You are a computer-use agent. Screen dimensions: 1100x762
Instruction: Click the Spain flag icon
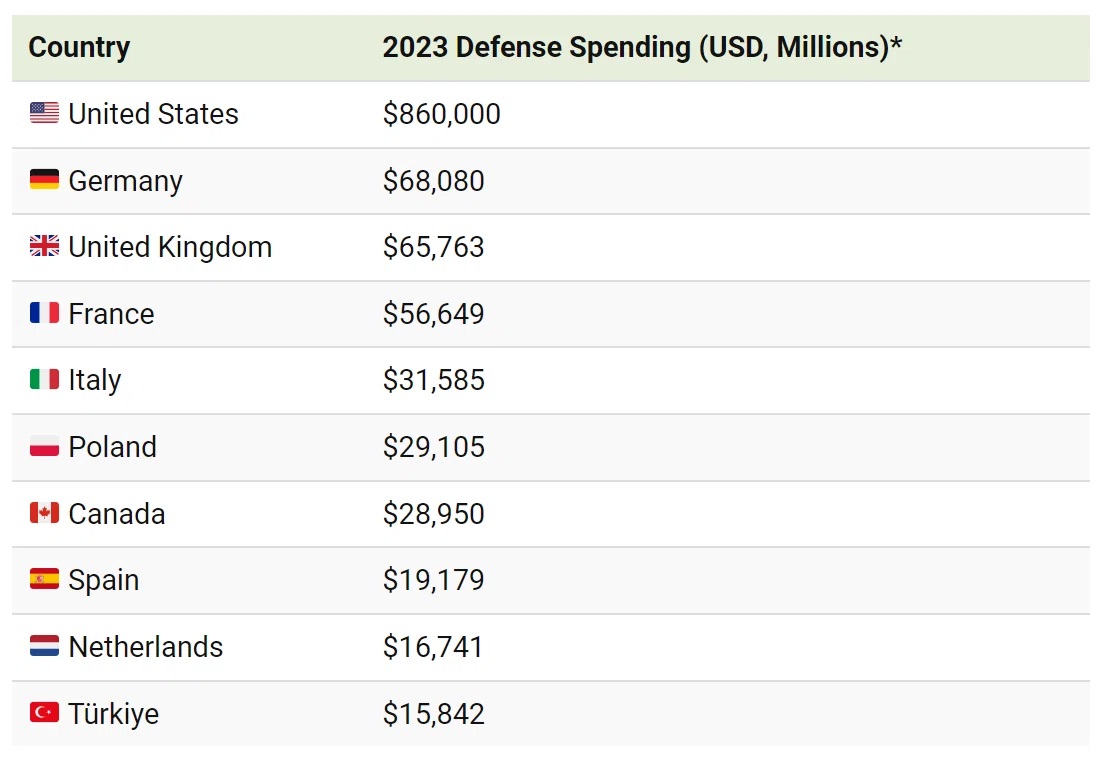[44, 579]
